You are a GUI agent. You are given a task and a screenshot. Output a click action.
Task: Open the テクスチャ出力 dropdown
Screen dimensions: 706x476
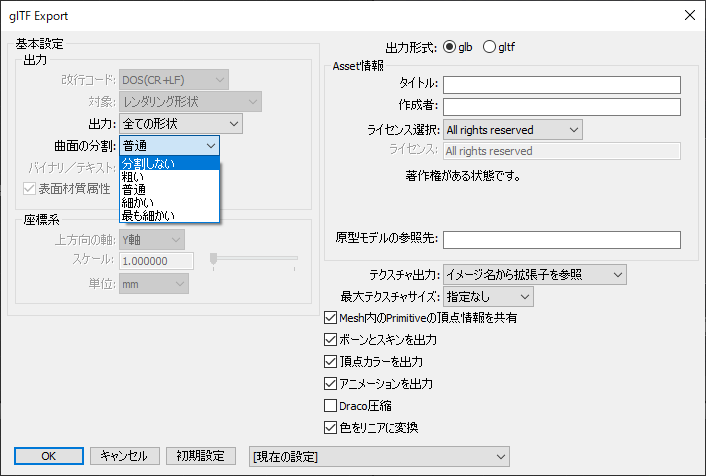[535, 275]
